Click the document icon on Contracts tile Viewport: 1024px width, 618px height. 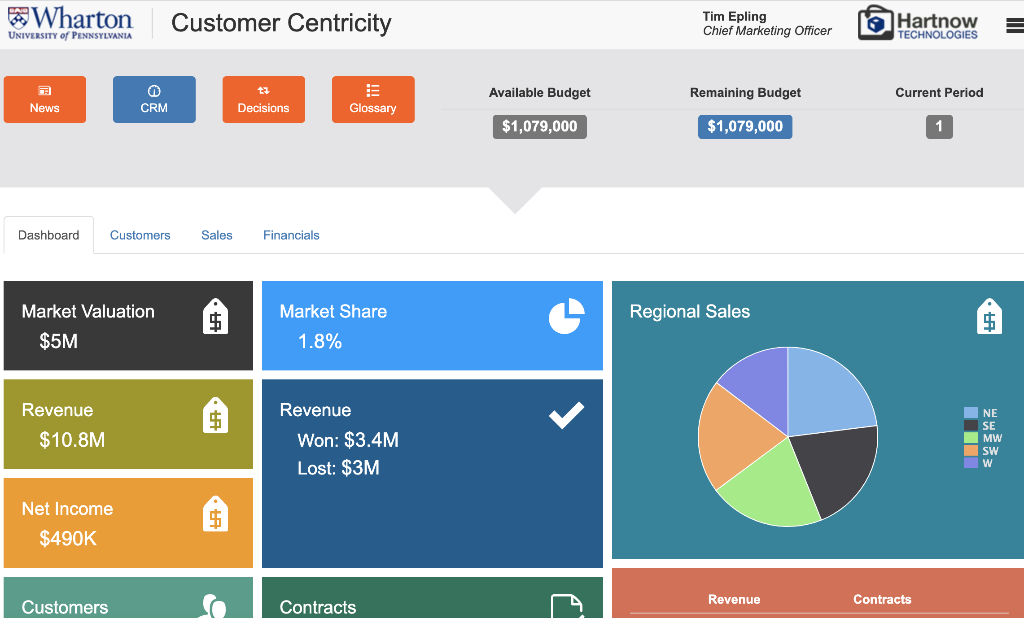[565, 605]
